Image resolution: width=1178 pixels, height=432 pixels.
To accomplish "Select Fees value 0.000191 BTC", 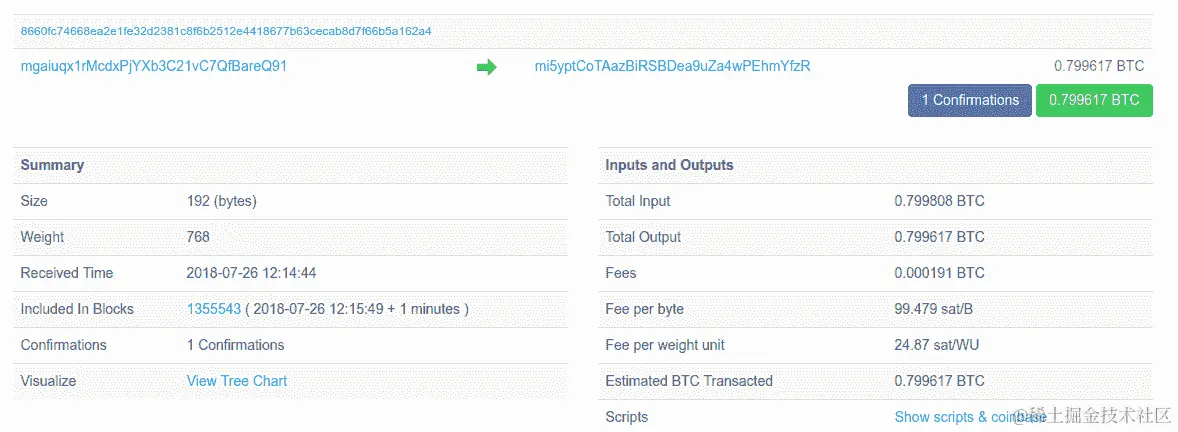I will pos(939,273).
